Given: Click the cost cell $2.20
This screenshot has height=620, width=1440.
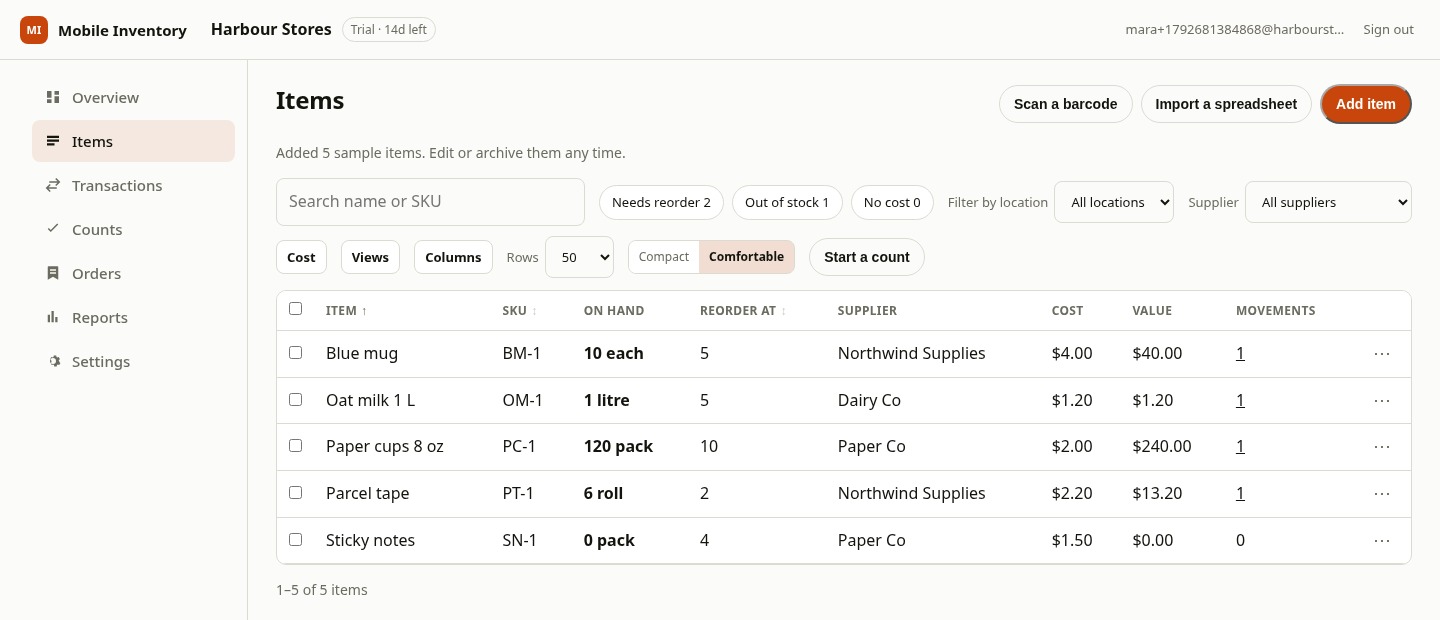Looking at the screenshot, I should pos(1072,494).
